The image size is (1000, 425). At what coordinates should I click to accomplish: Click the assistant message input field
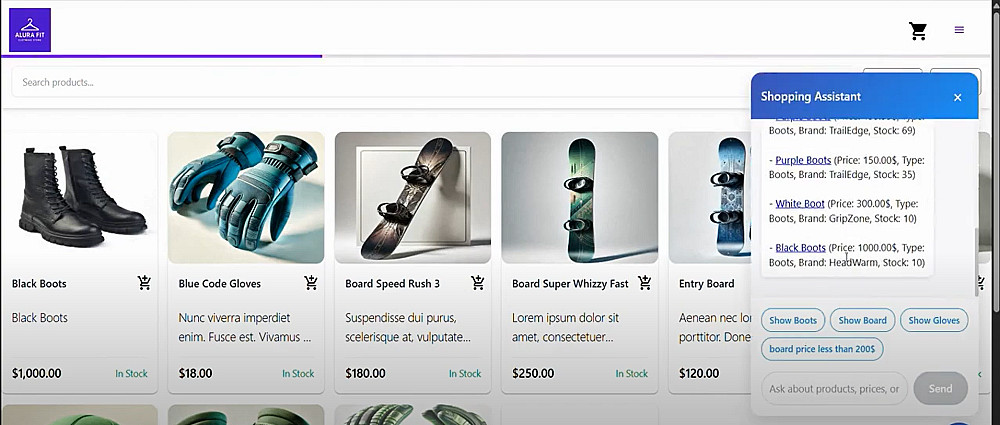coord(834,388)
